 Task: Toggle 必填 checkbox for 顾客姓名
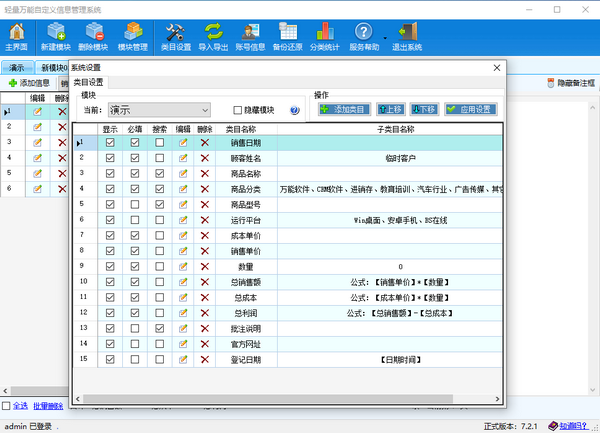point(135,158)
